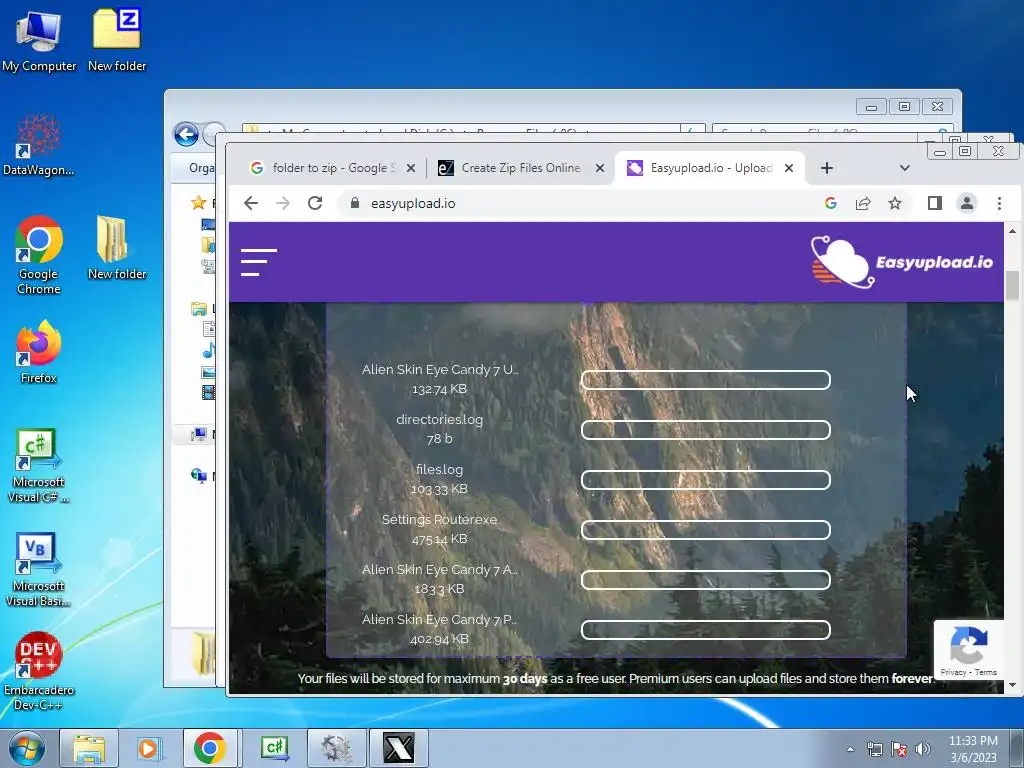Image resolution: width=1024 pixels, height=768 pixels.
Task: Open the X application taskbar icon
Action: pos(399,748)
